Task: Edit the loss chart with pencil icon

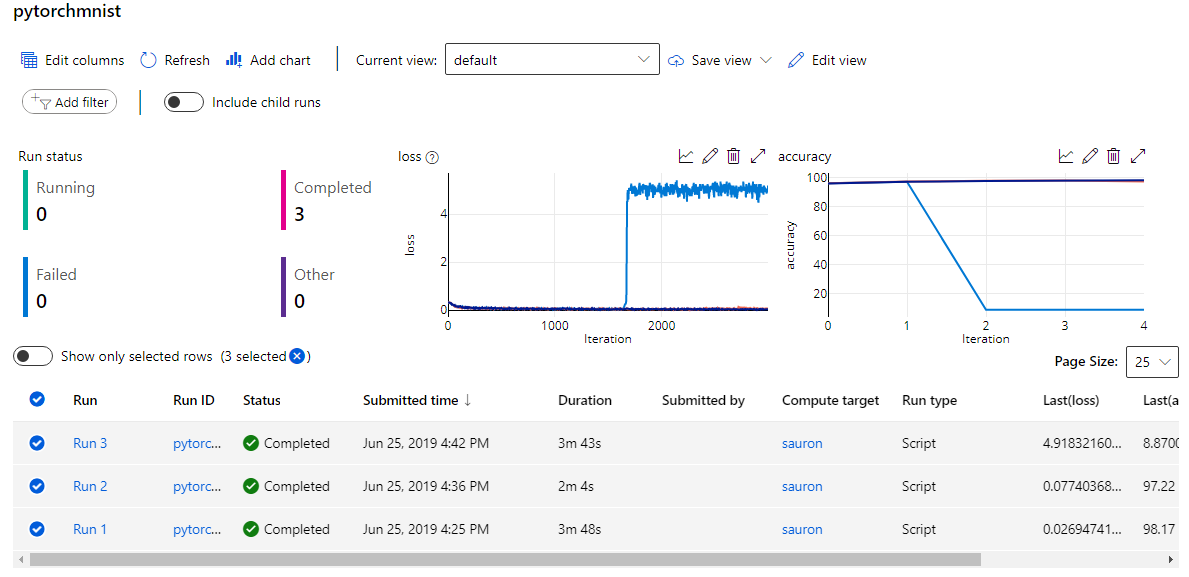Action: coord(710,156)
